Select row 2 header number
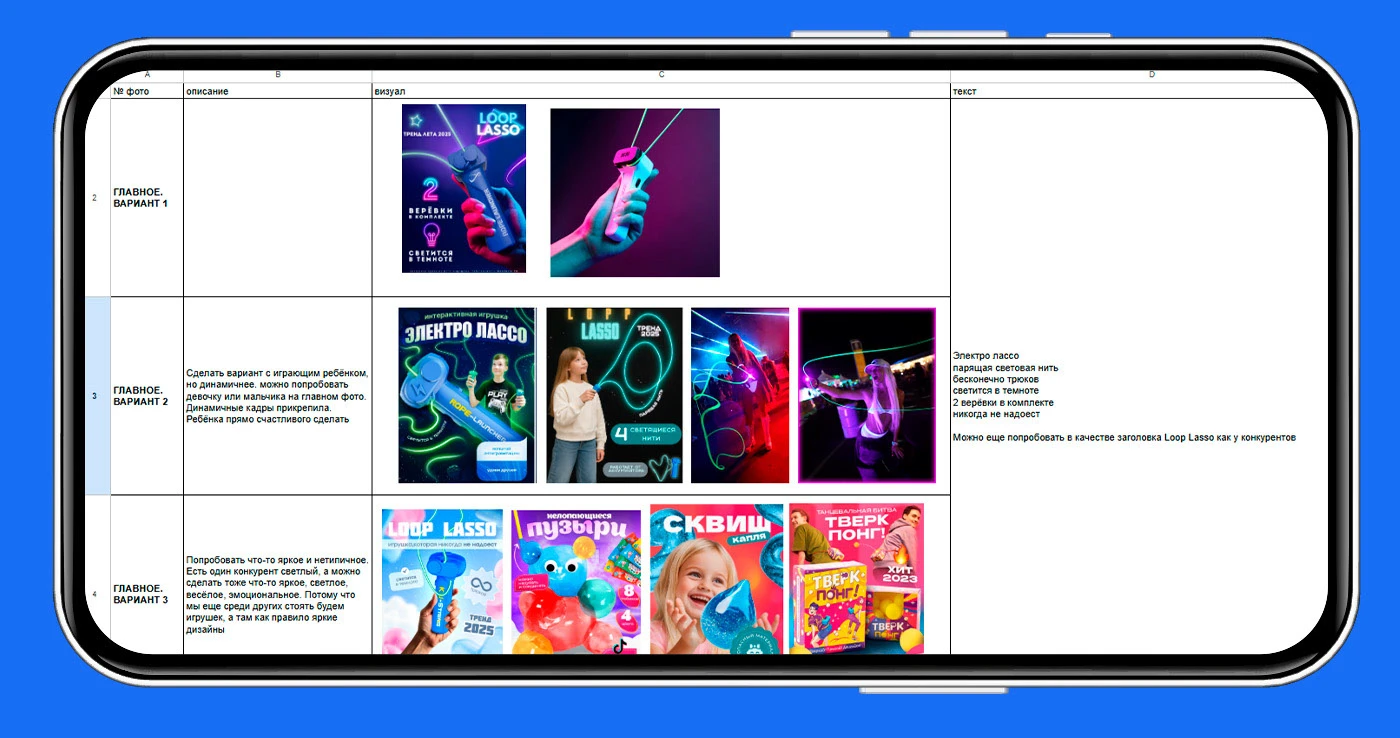This screenshot has width=1400, height=738. coord(95,198)
